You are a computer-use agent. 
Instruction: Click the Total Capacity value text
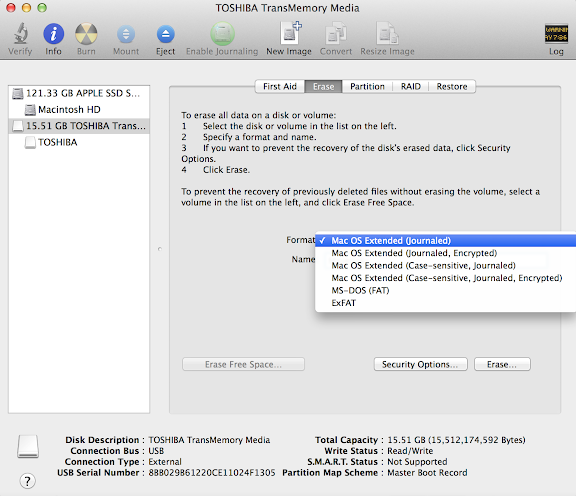coord(456,440)
